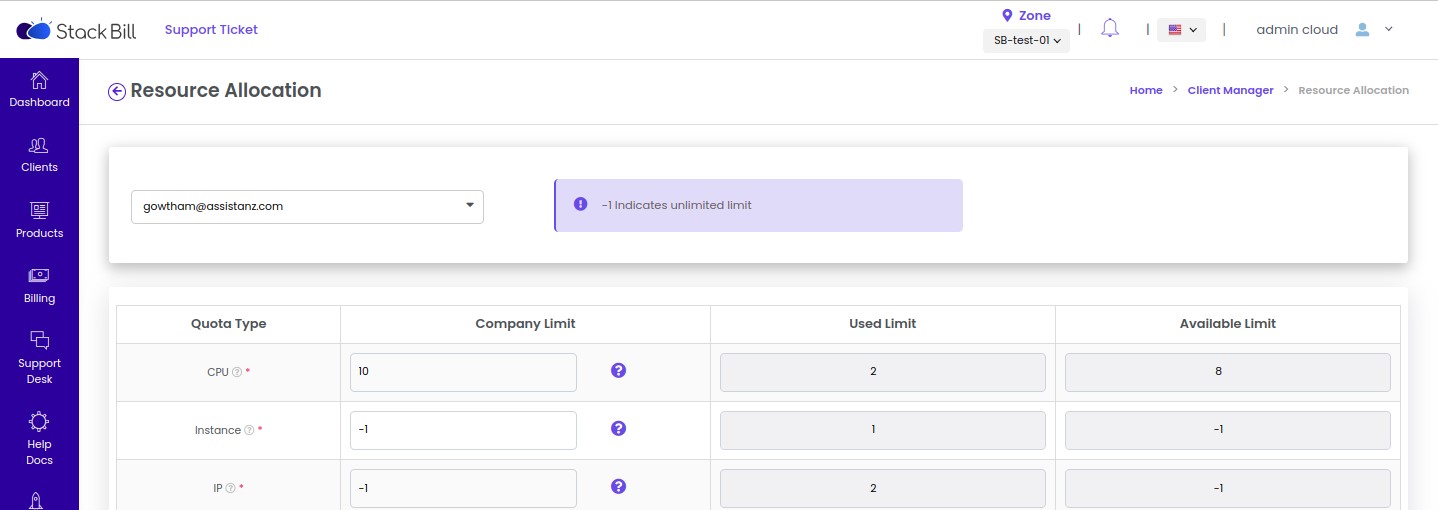Go to Dashboard in the sidebar

(39, 90)
